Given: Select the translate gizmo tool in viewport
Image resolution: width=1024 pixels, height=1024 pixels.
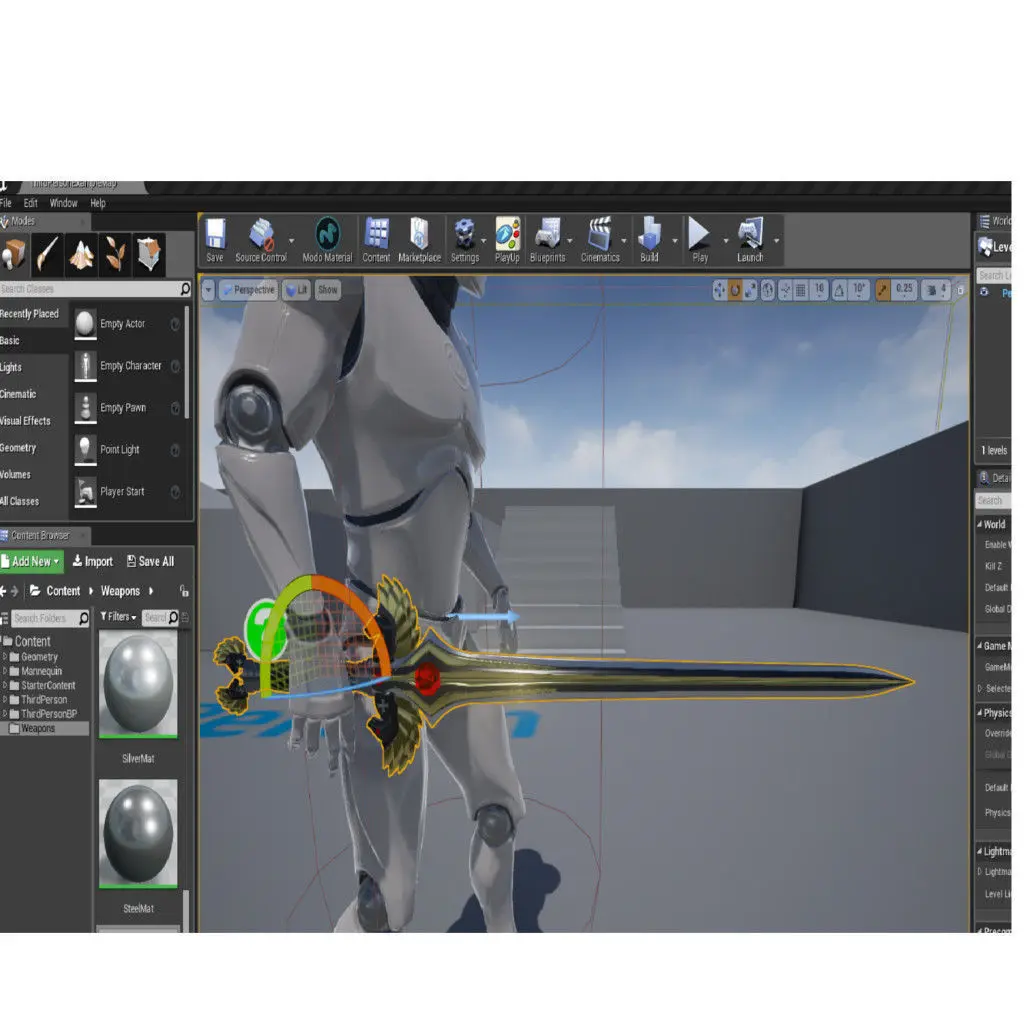Looking at the screenshot, I should [x=719, y=290].
